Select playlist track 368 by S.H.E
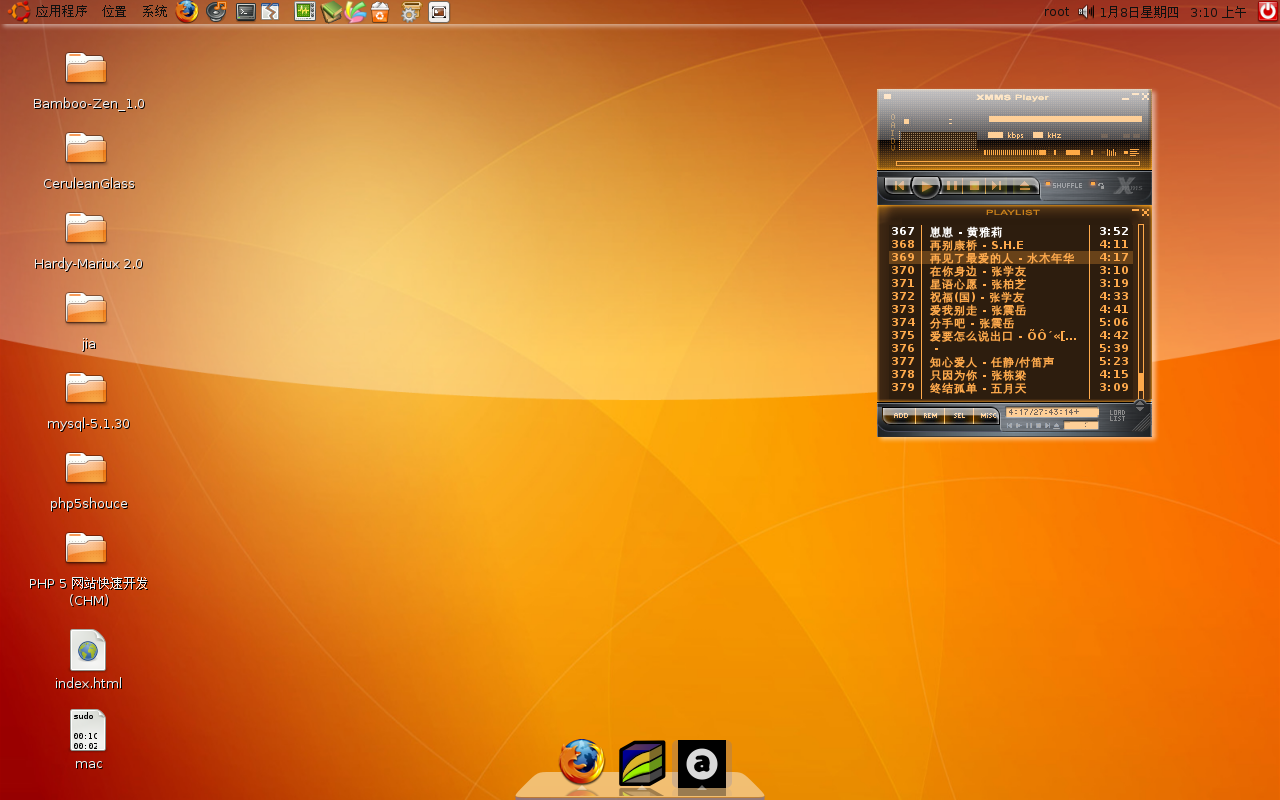 pos(1010,245)
